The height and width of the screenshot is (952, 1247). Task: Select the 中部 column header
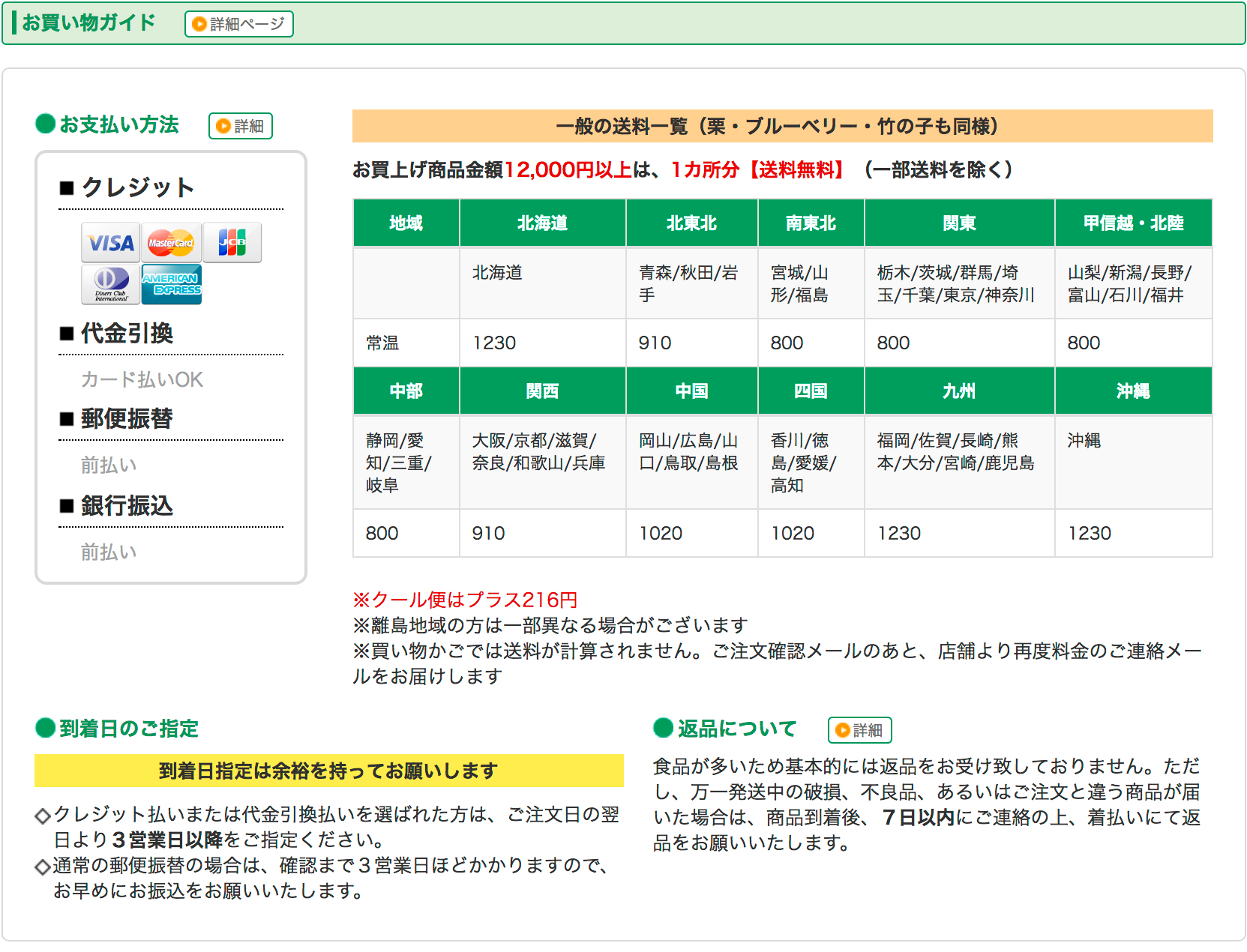coord(406,391)
